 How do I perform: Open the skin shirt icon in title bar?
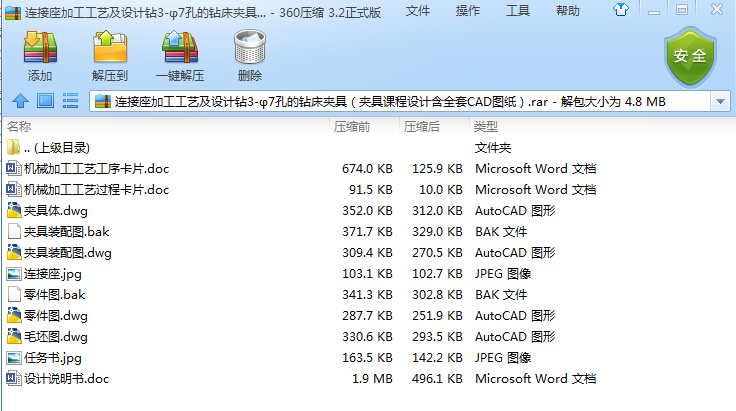(x=621, y=9)
